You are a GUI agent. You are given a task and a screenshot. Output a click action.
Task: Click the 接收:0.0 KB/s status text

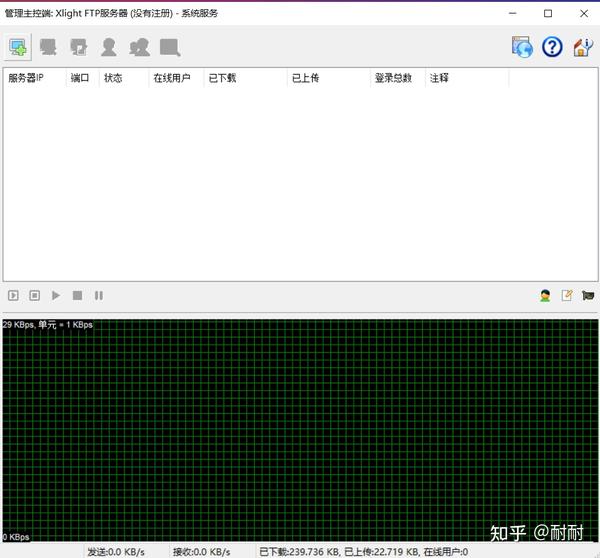click(x=201, y=552)
